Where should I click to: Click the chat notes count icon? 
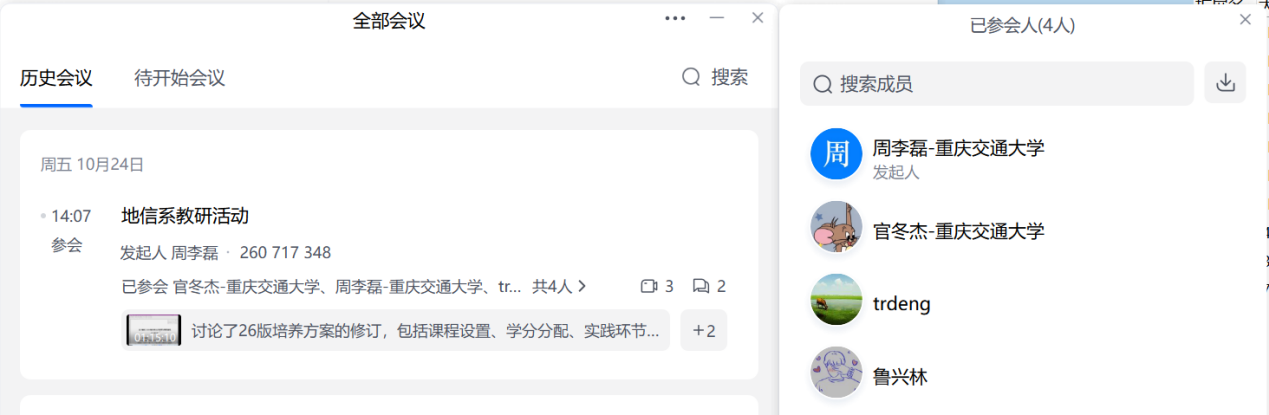point(700,286)
